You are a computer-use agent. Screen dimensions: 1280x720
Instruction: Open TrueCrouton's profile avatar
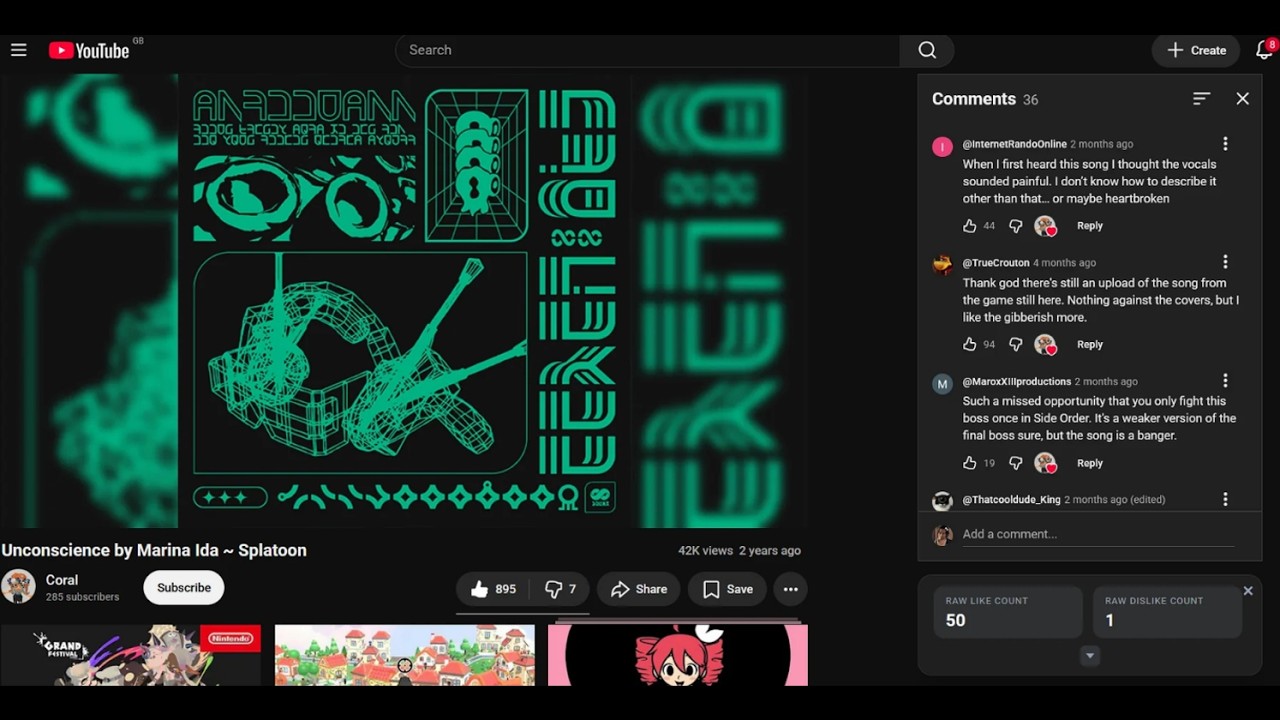pos(942,265)
